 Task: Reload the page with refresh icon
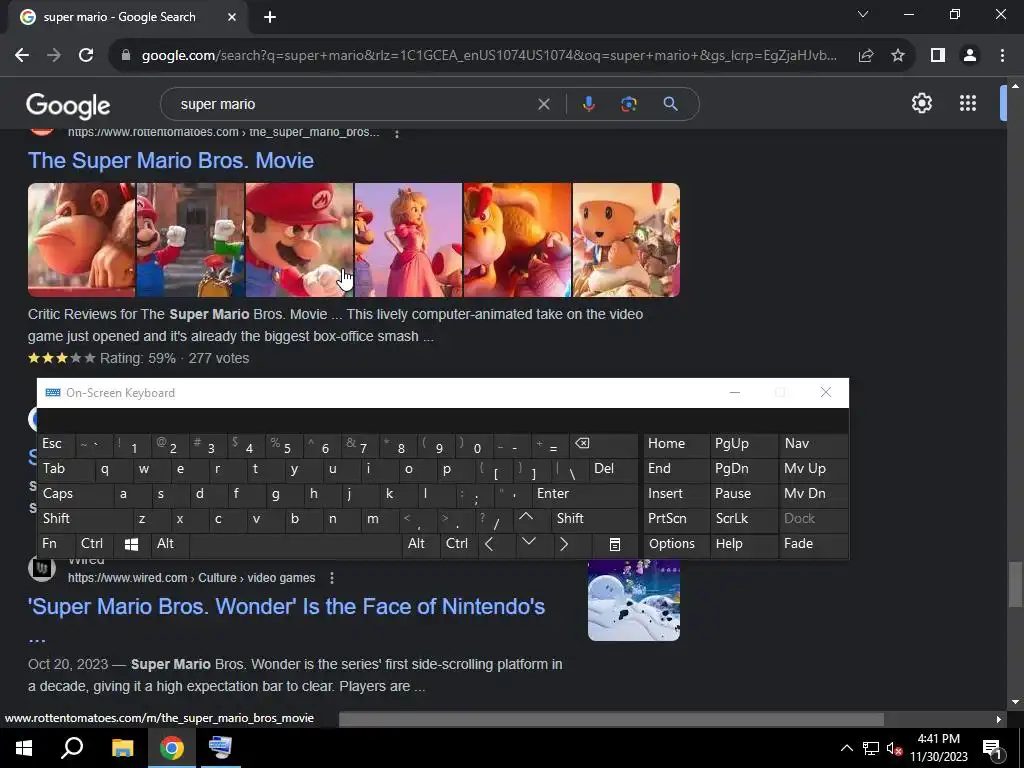(86, 56)
